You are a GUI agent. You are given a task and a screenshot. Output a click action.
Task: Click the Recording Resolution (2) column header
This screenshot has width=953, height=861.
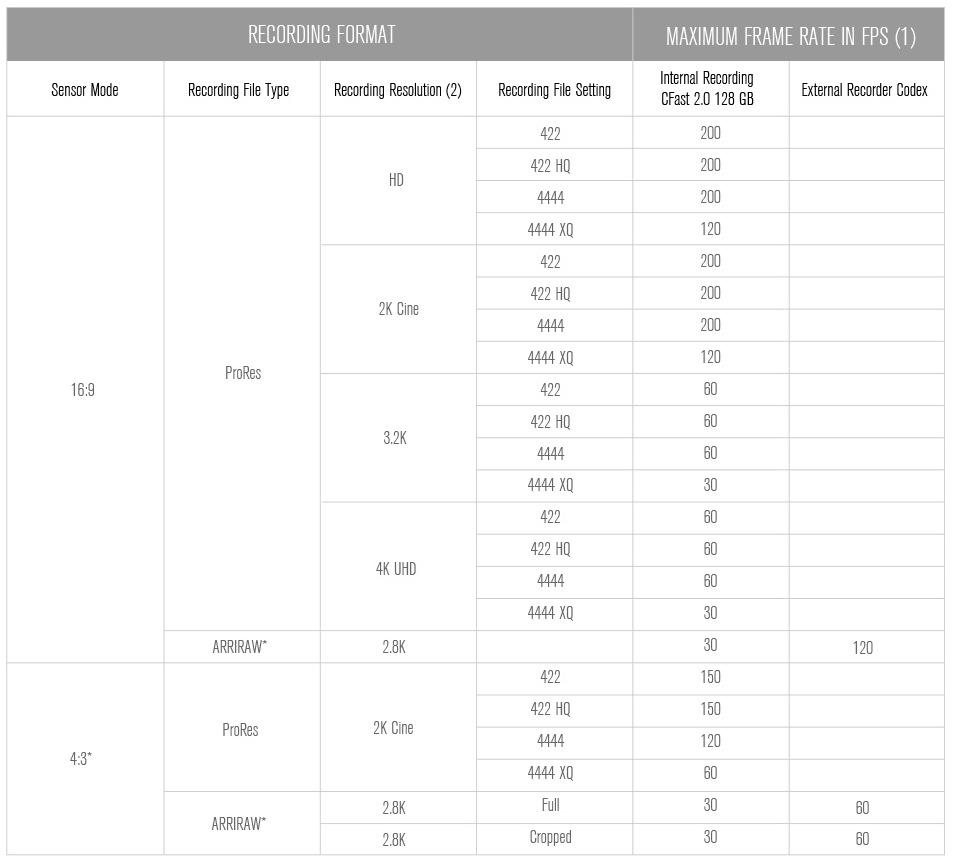[x=397, y=90]
